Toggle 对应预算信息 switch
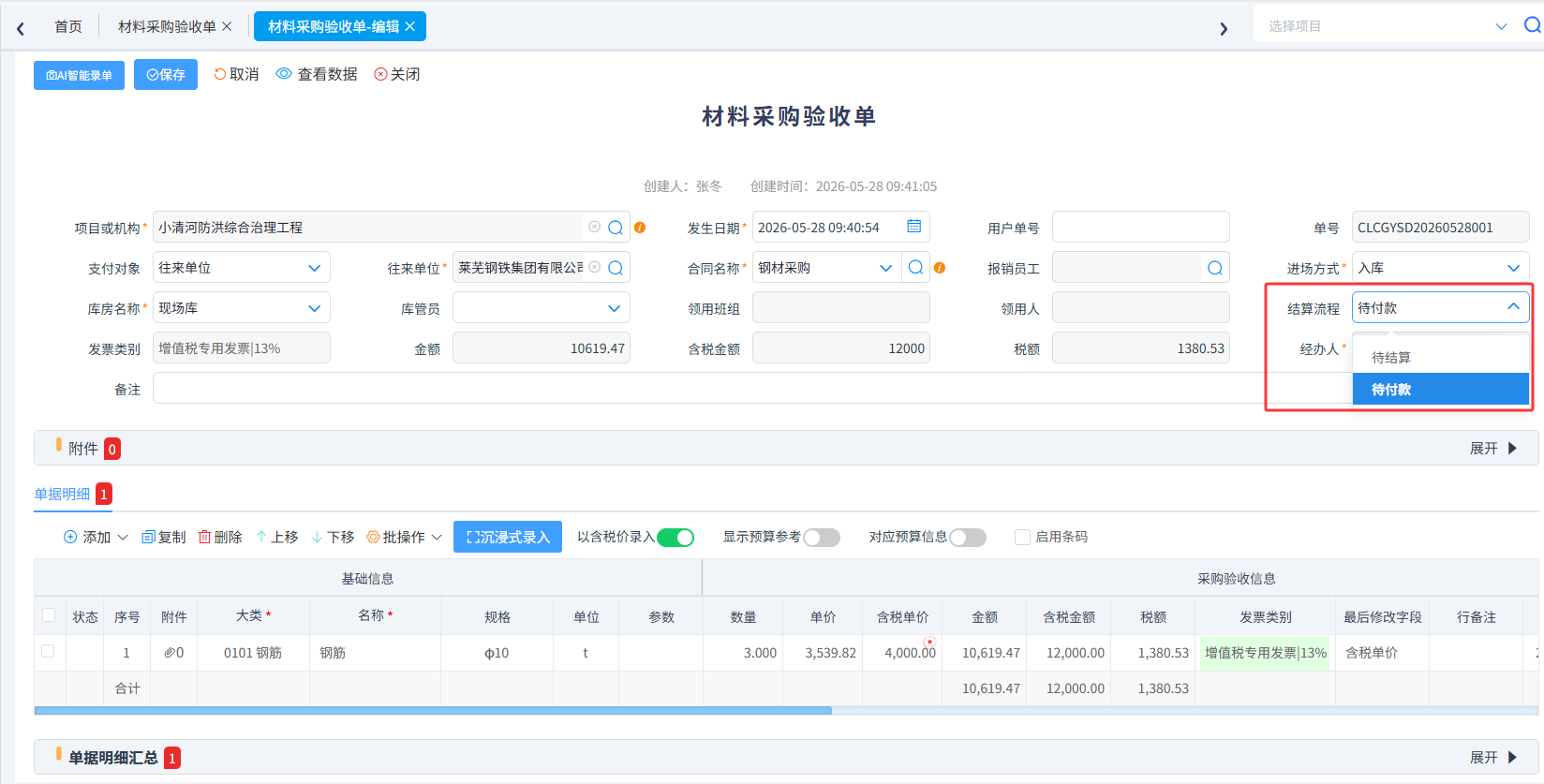Viewport: 1544px width, 784px height. (x=968, y=538)
